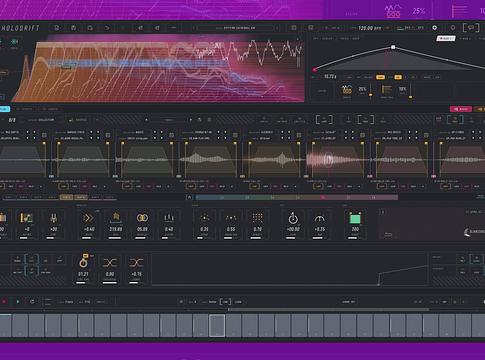Click the first document icon in top toolbar

pyautogui.click(x=57, y=28)
